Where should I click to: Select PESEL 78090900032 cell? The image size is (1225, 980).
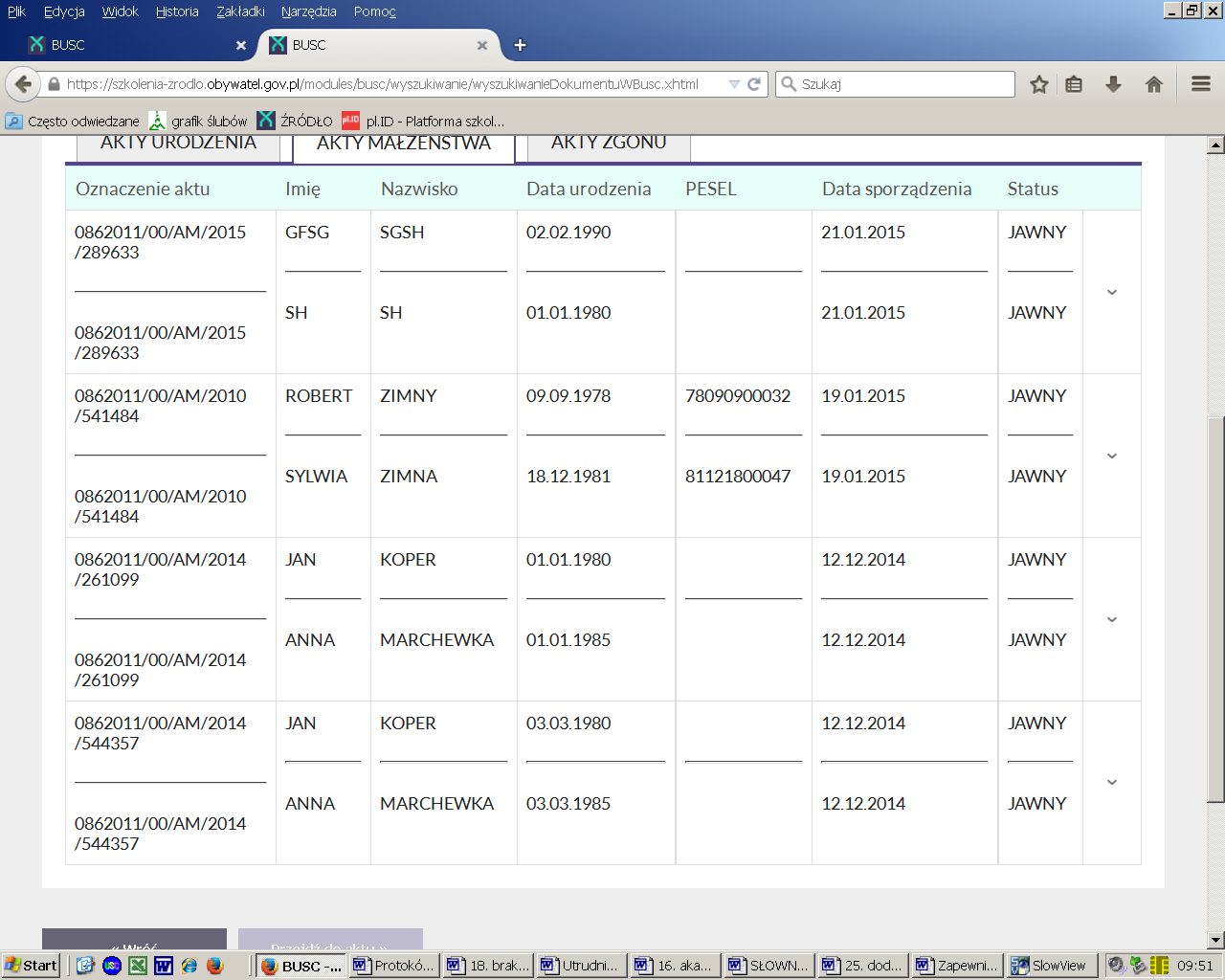738,395
